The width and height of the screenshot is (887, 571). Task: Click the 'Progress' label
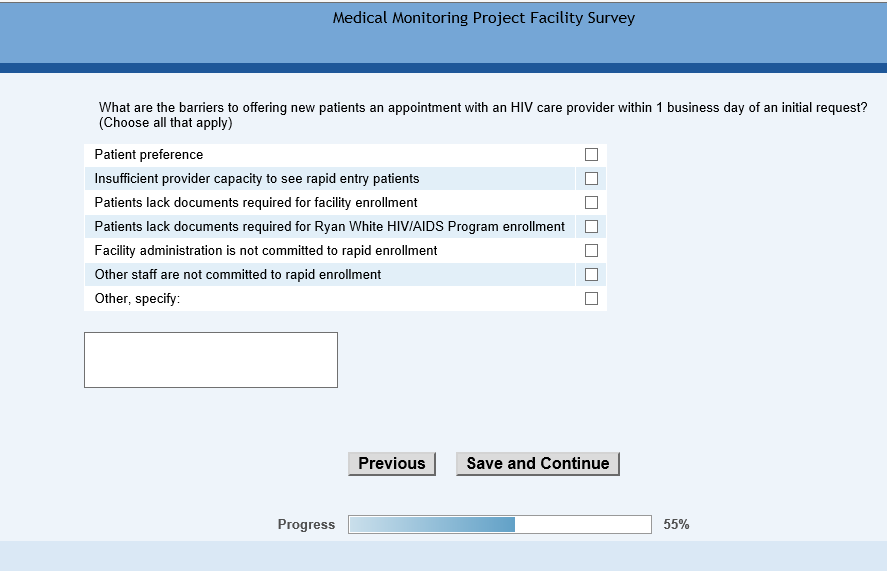pos(306,525)
